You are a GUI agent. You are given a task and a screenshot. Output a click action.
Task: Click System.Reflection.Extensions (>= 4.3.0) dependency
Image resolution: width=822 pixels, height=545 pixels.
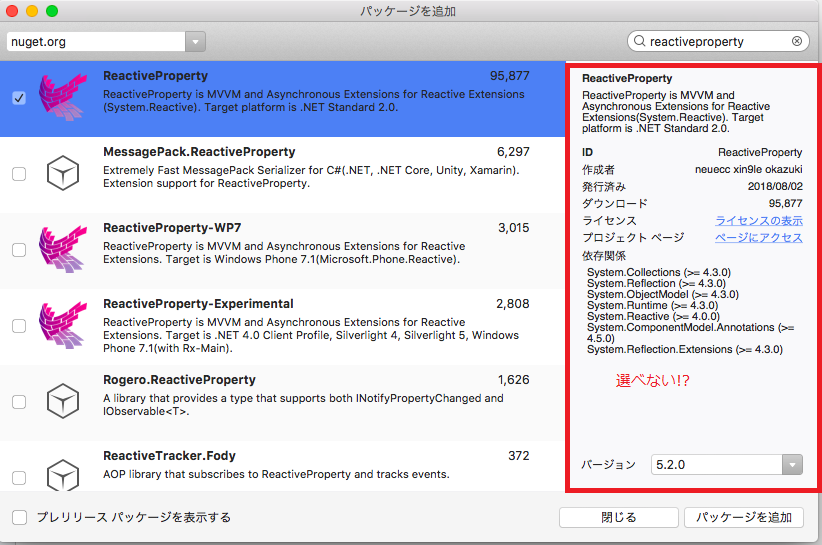click(x=685, y=350)
